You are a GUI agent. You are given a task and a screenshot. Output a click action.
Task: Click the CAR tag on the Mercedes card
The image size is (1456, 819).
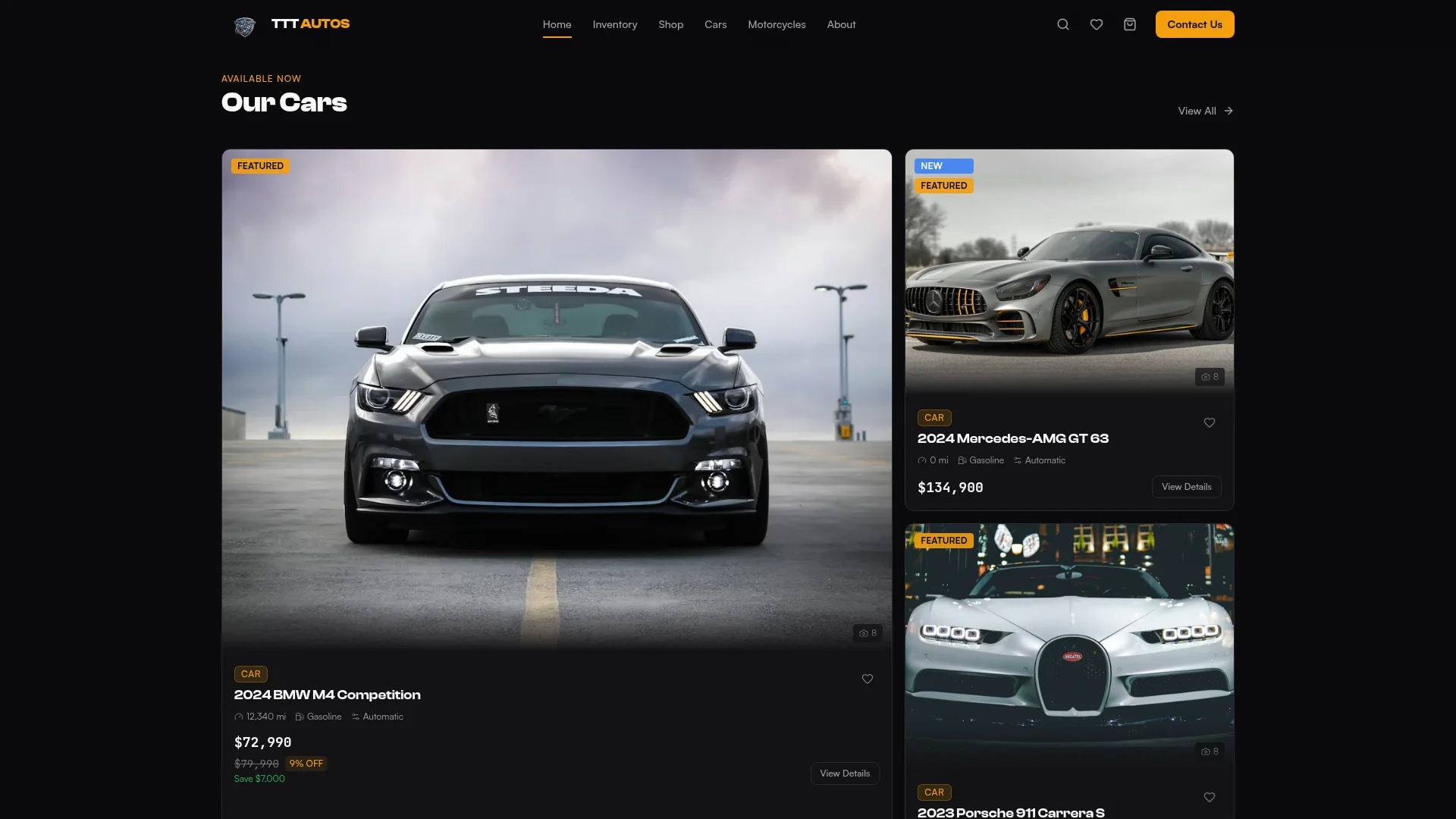click(934, 418)
